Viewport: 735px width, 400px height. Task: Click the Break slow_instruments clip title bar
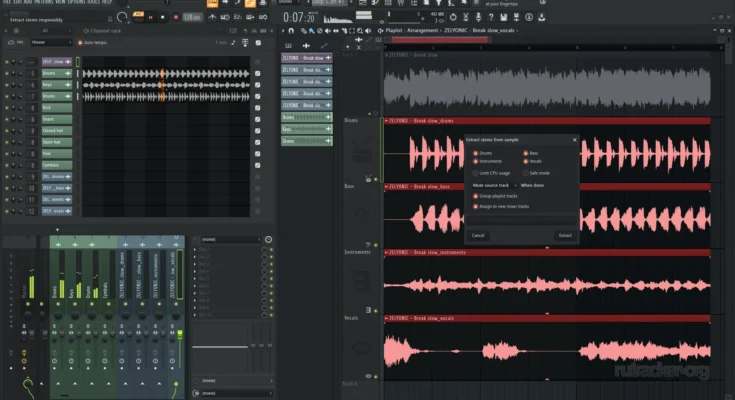tap(547, 252)
